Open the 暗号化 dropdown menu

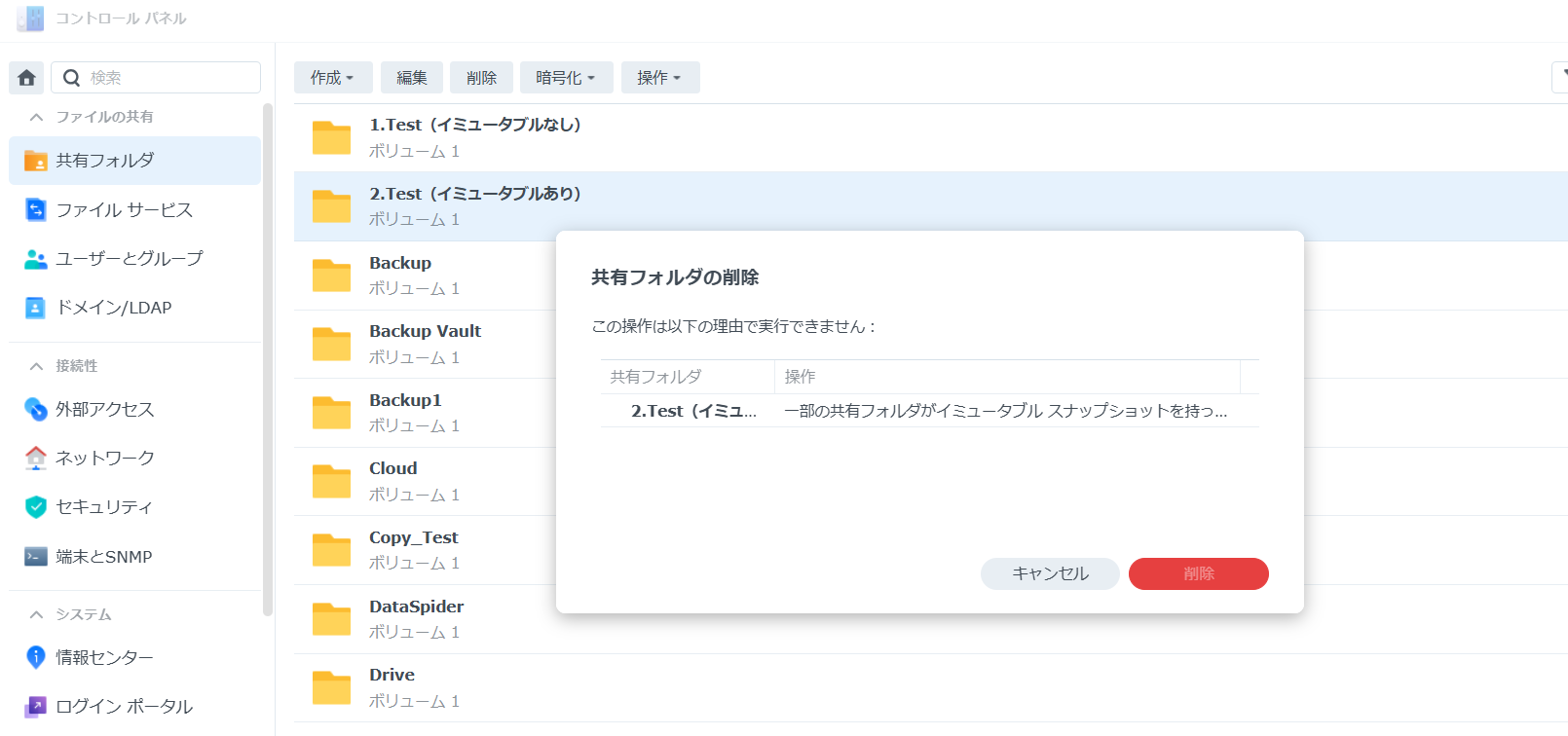pyautogui.click(x=565, y=78)
